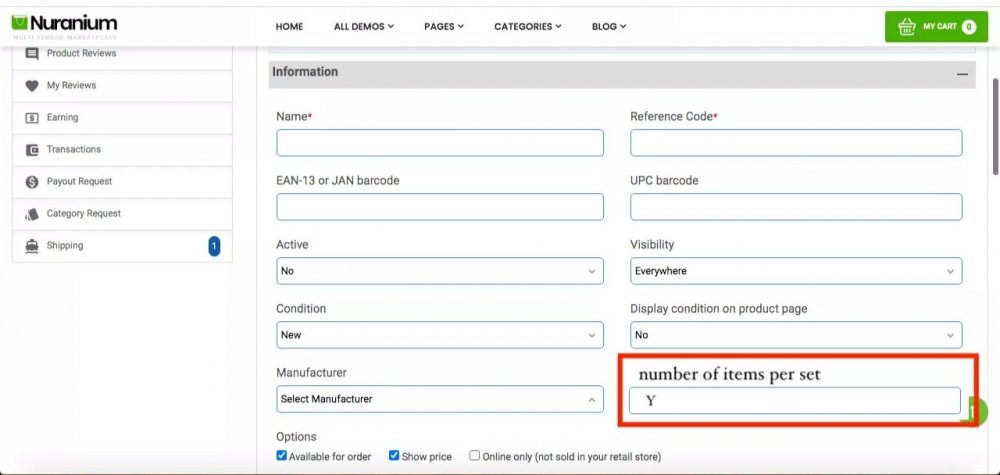The height and width of the screenshot is (475, 1000).
Task: Click the My Reviews heart icon
Action: (32, 86)
